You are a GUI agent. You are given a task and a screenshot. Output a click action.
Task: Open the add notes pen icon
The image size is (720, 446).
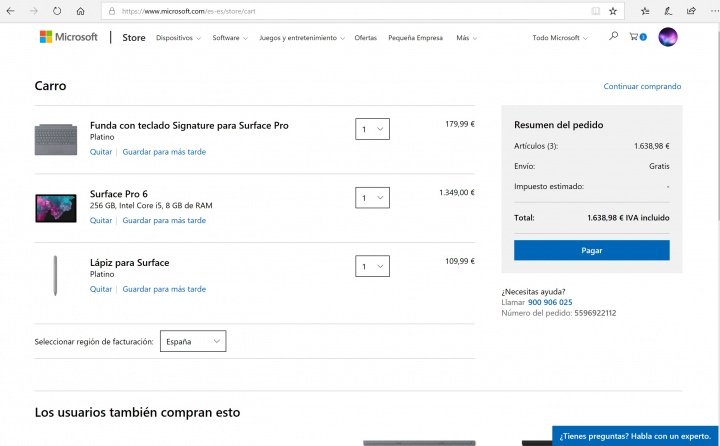[666, 11]
